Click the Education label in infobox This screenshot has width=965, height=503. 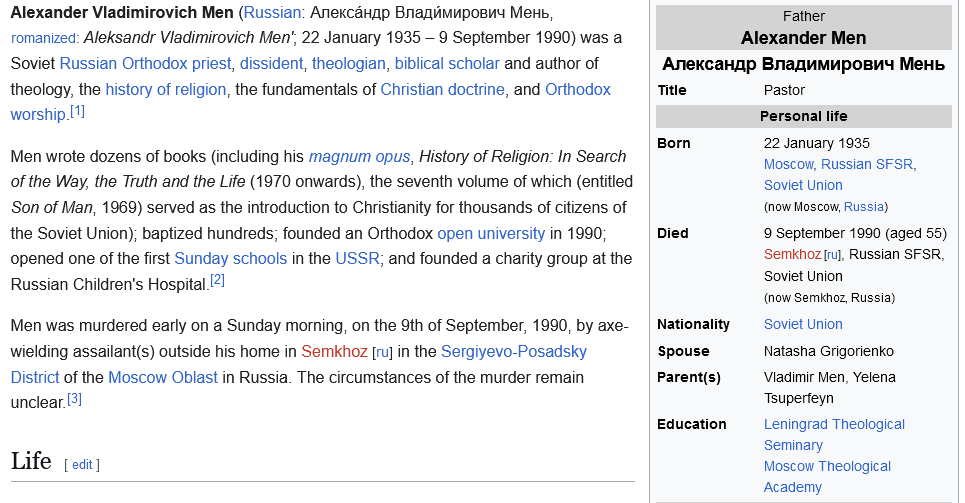[692, 424]
